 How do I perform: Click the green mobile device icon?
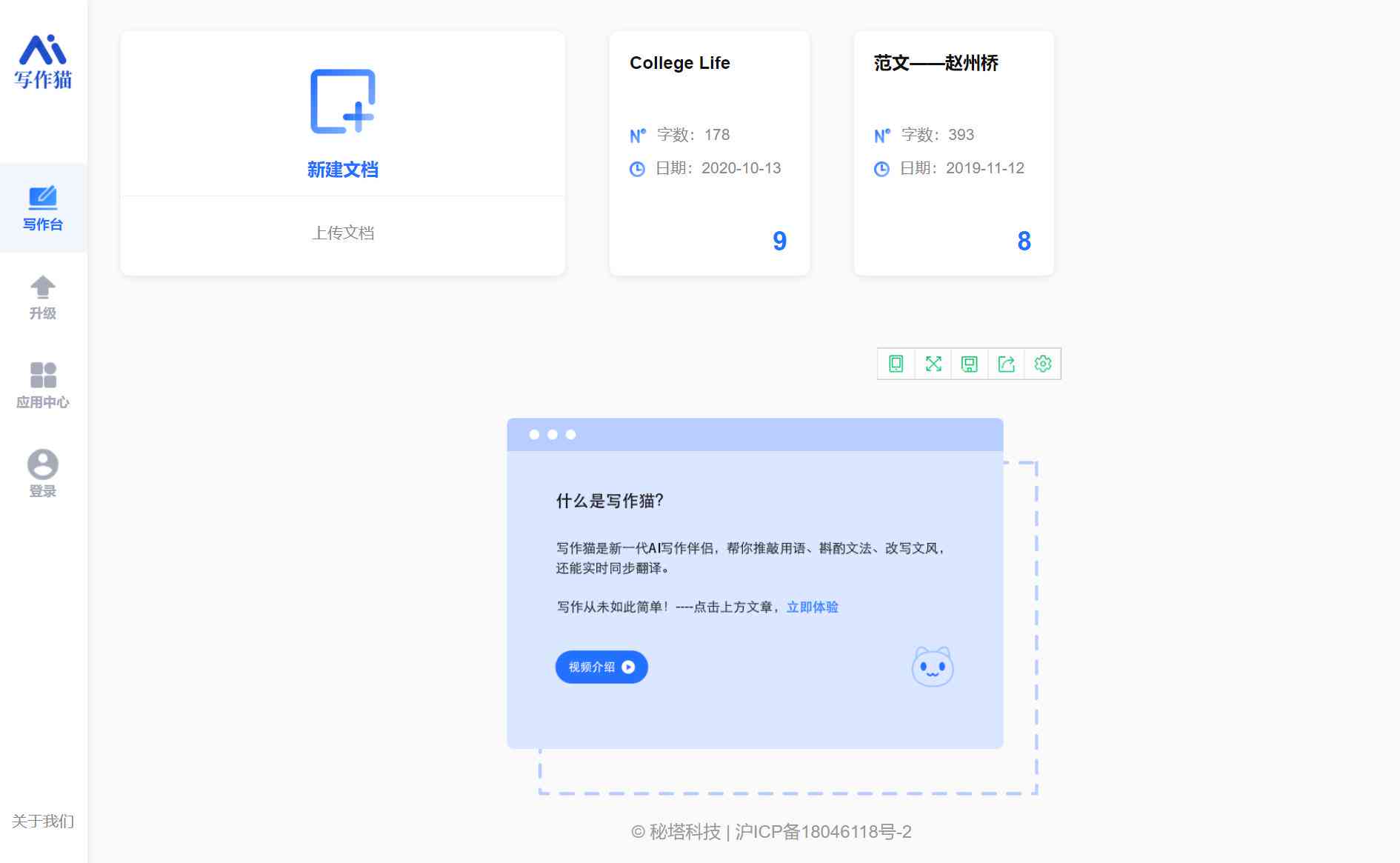pos(896,364)
